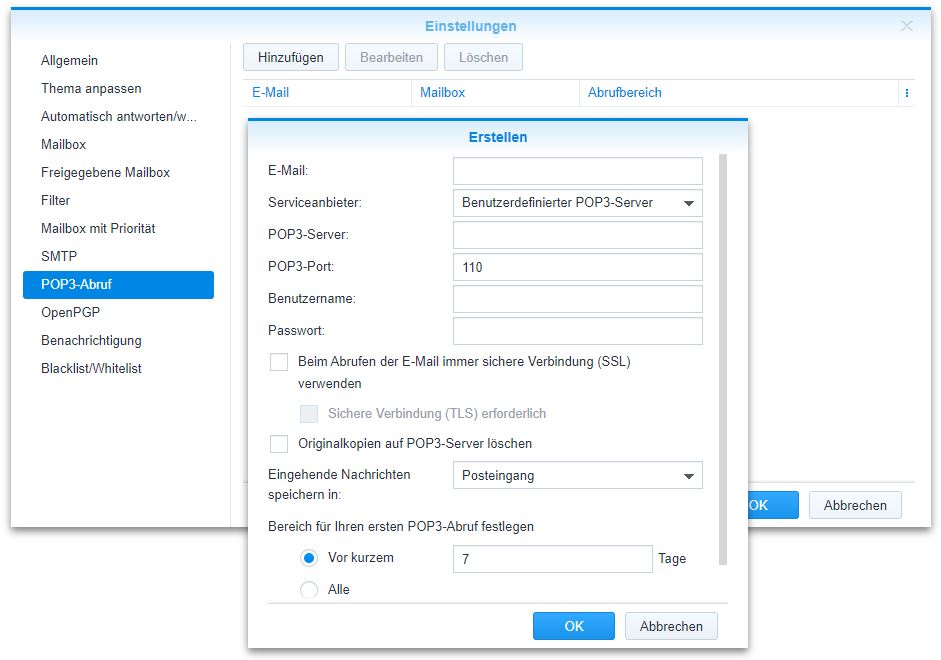The height and width of the screenshot is (660, 941).
Task: Toggle Sichere Verbindung (TLS) erforderlich
Action: point(308,413)
